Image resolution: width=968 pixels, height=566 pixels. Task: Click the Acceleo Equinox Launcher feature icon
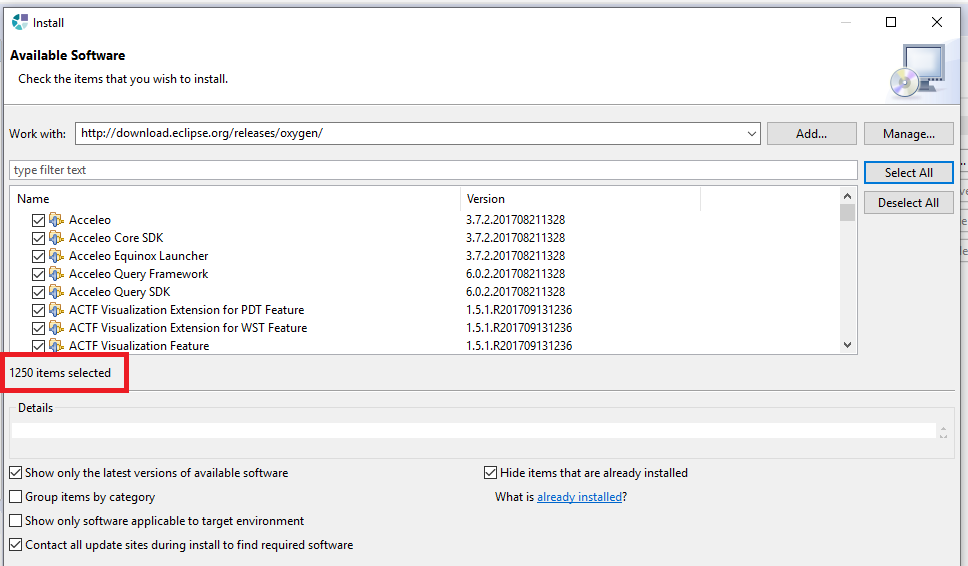click(56, 256)
